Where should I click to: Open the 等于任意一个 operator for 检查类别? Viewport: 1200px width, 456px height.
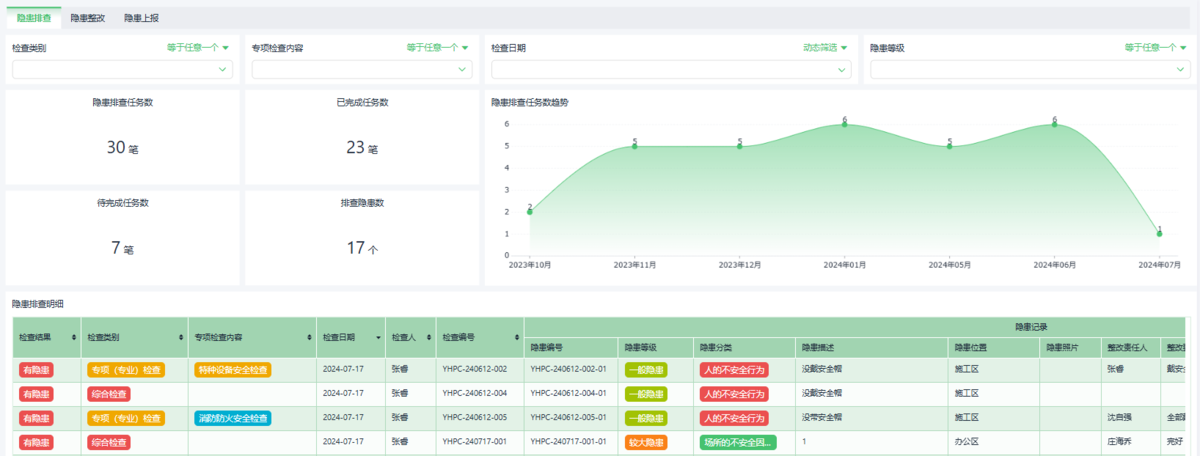coord(197,47)
